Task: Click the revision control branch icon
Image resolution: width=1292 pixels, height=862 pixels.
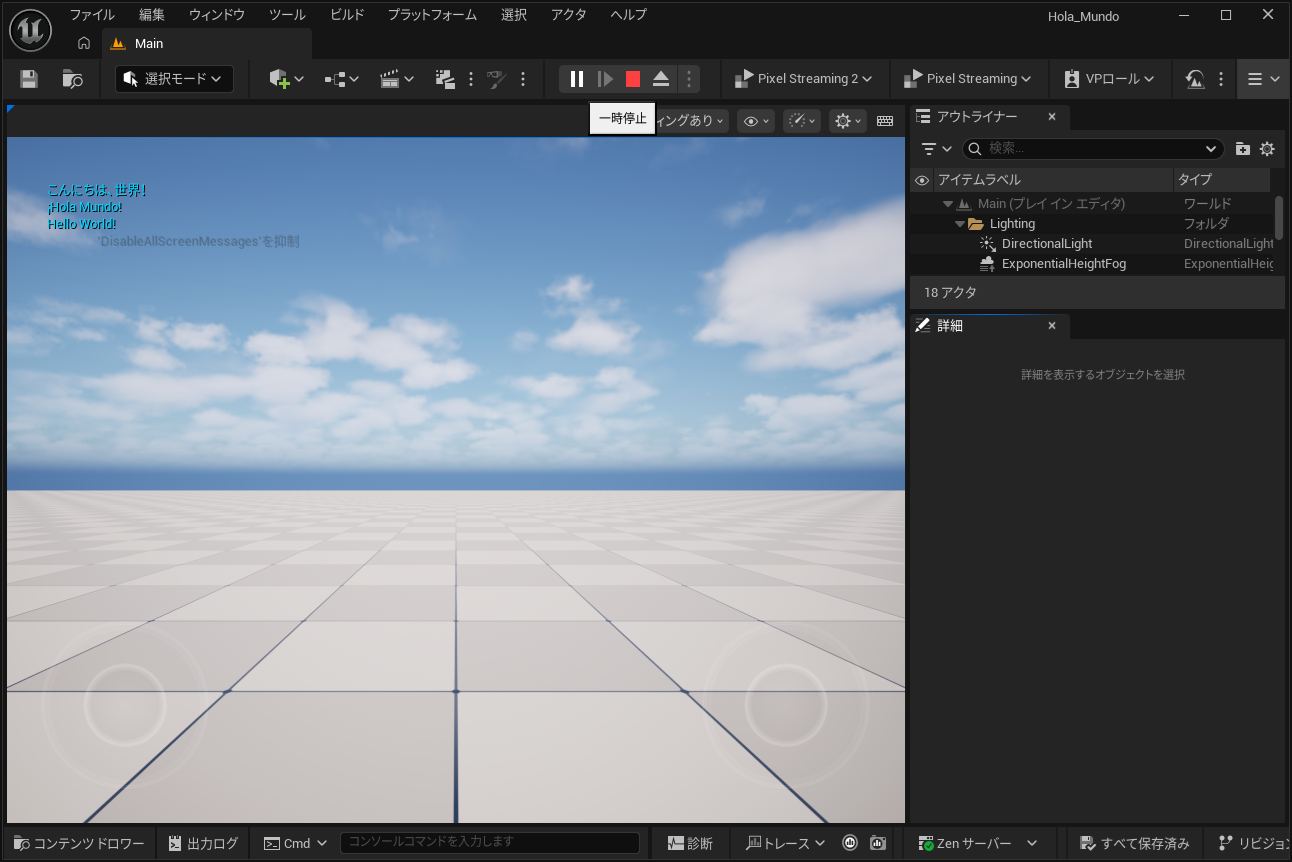Action: point(1225,843)
